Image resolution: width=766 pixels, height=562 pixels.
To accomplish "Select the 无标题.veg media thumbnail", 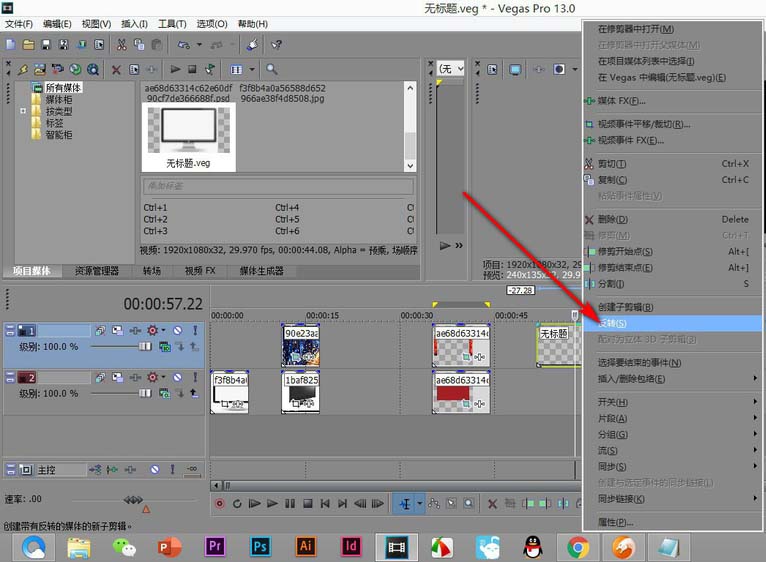I will pos(189,137).
